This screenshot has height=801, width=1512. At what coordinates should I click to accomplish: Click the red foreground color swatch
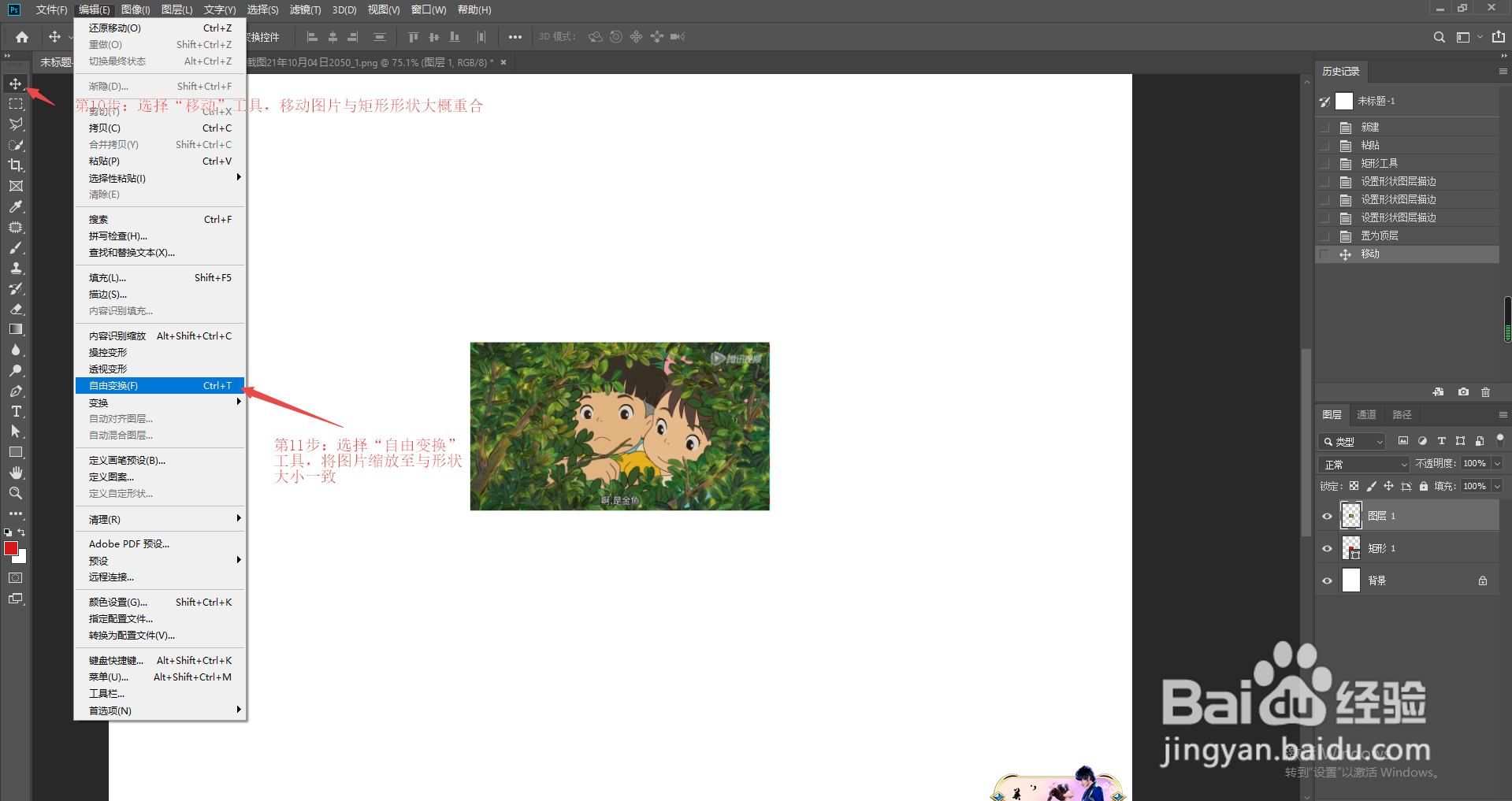pos(10,548)
